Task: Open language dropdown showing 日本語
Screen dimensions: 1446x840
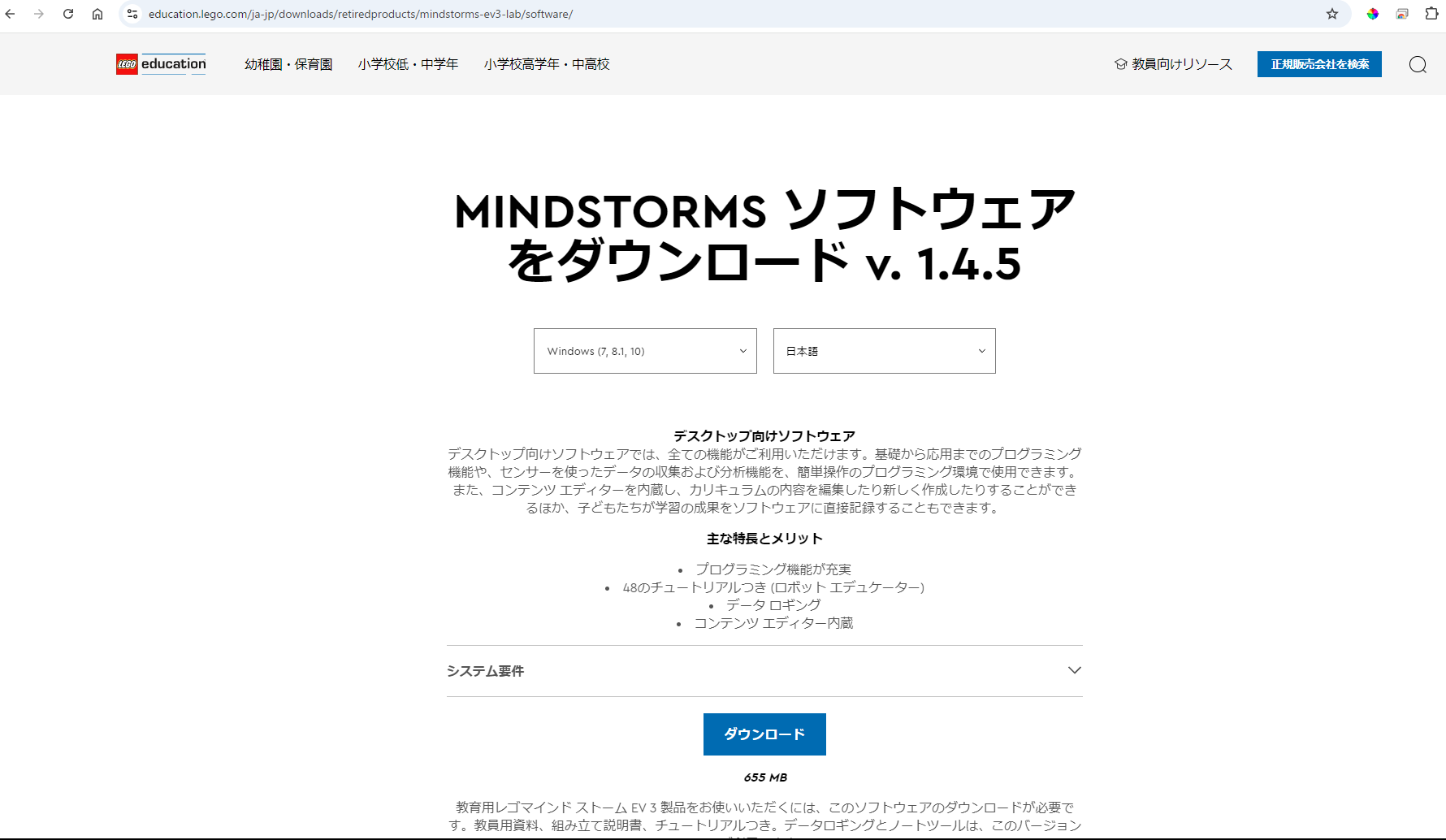Action: click(884, 351)
